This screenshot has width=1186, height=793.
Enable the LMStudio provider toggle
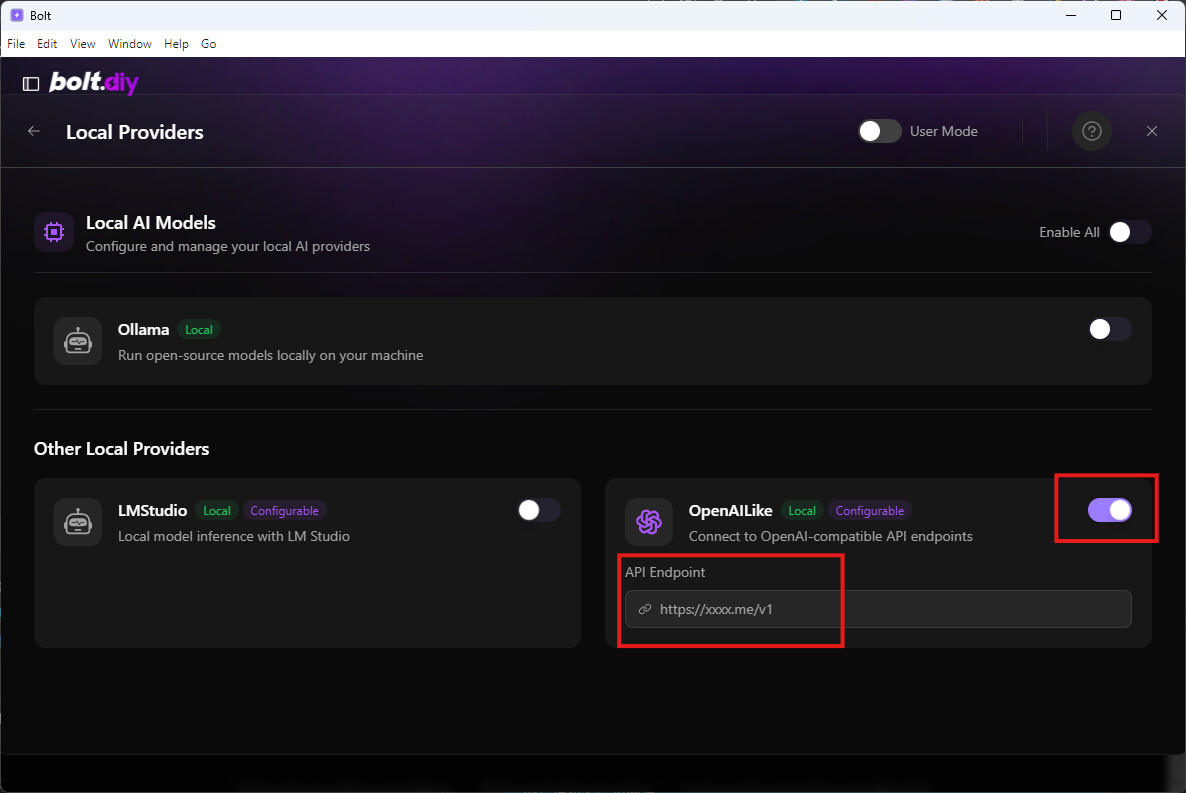539,510
